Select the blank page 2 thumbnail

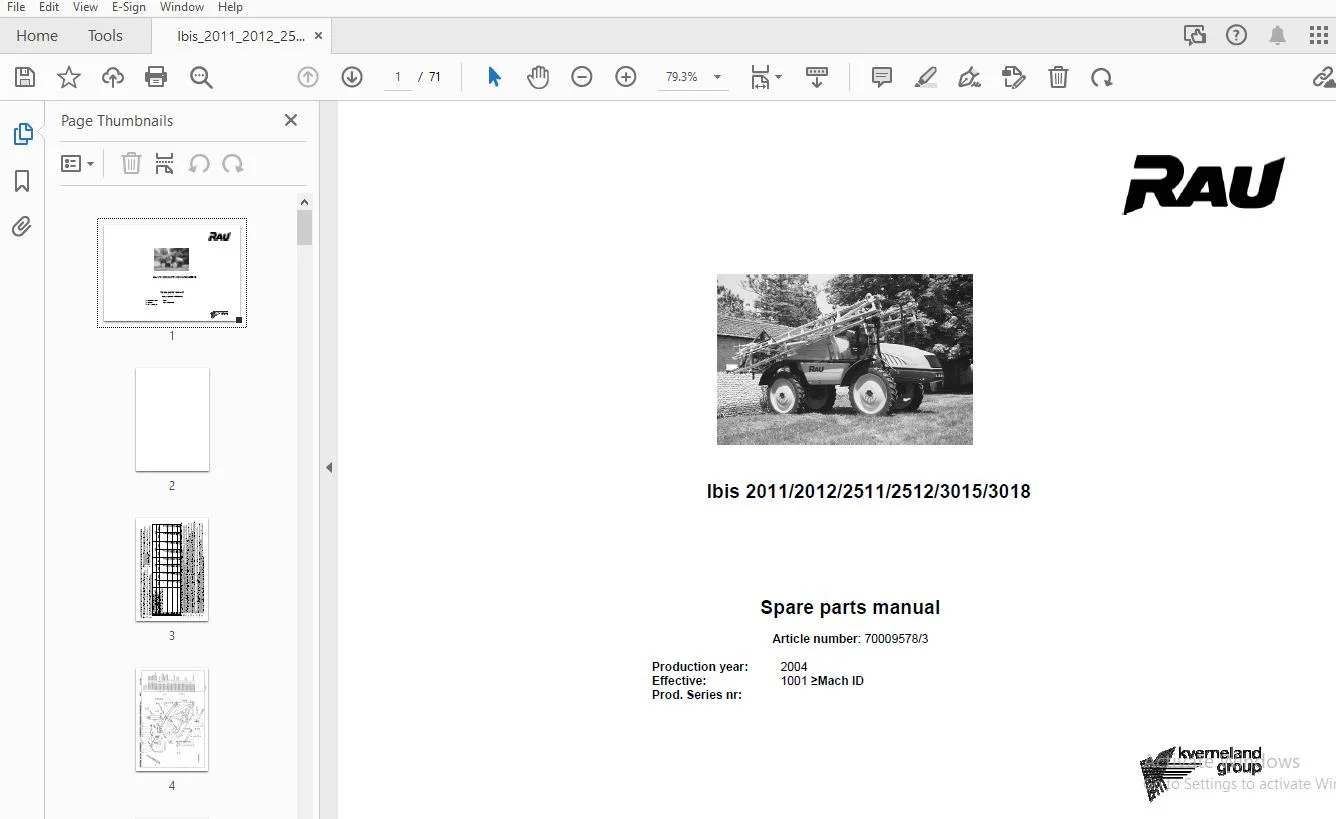(172, 419)
